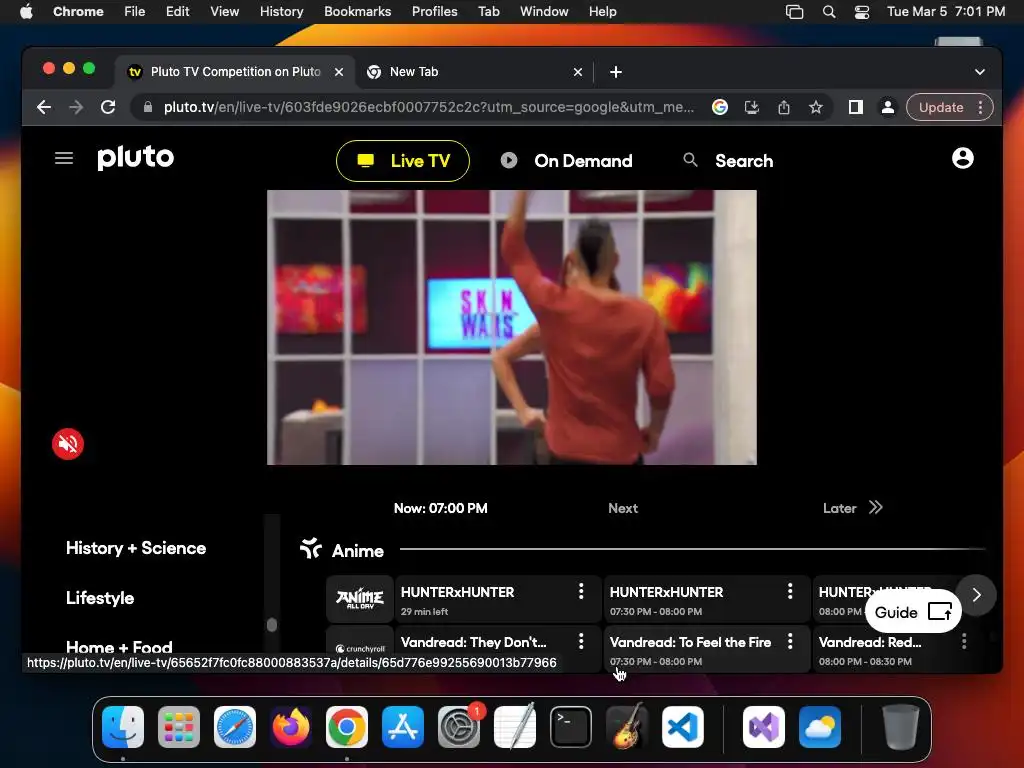Open Launchpad from the Dock
The image size is (1024, 768).
pos(179,727)
